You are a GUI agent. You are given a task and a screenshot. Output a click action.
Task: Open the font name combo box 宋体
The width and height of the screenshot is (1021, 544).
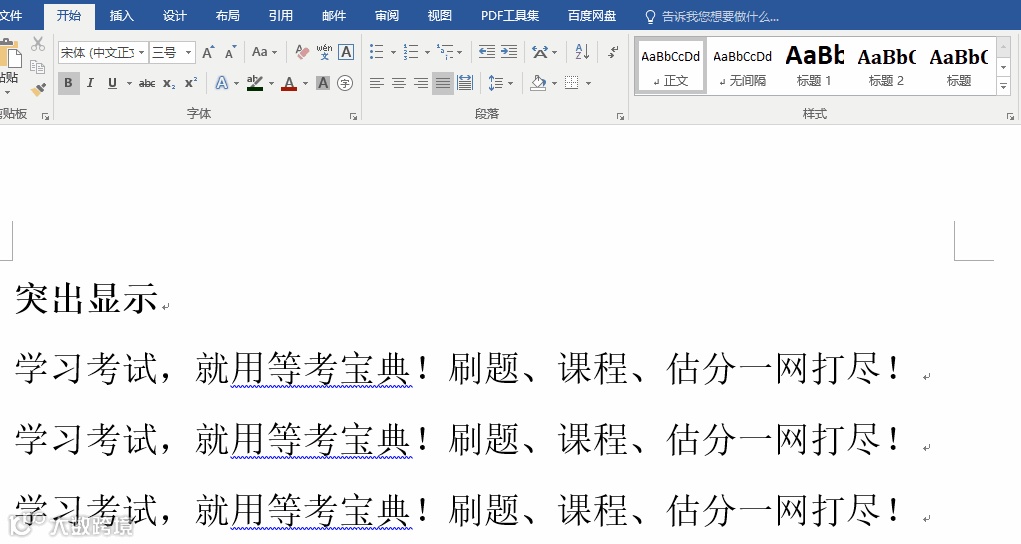point(103,52)
